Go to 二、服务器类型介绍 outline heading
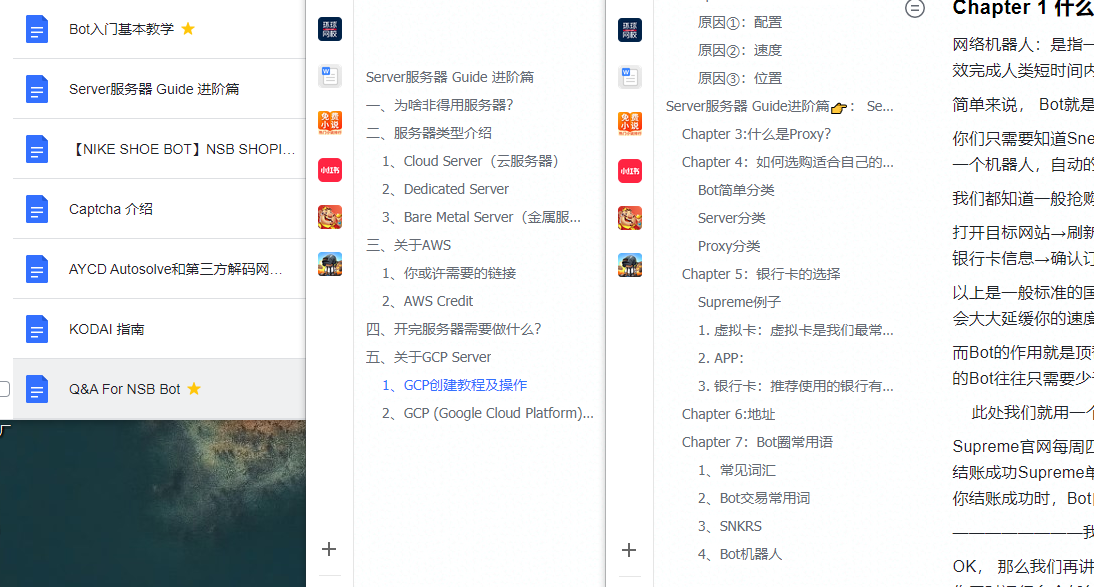Screen dimensions: 1094x587 (x=429, y=133)
